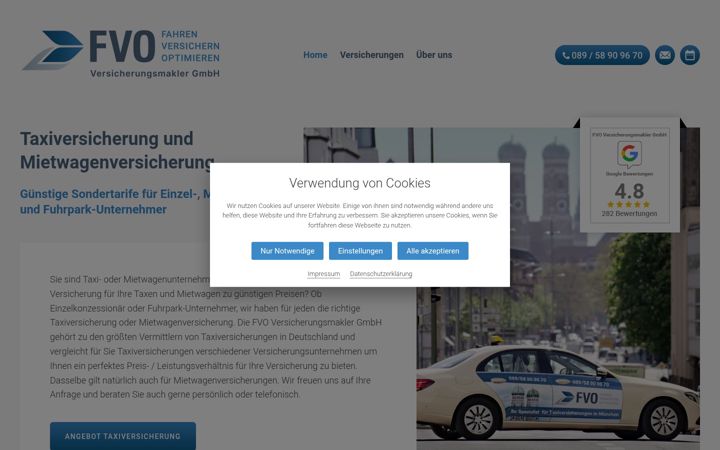Click the Günstige Sondertarife subtitle

pos(115,201)
